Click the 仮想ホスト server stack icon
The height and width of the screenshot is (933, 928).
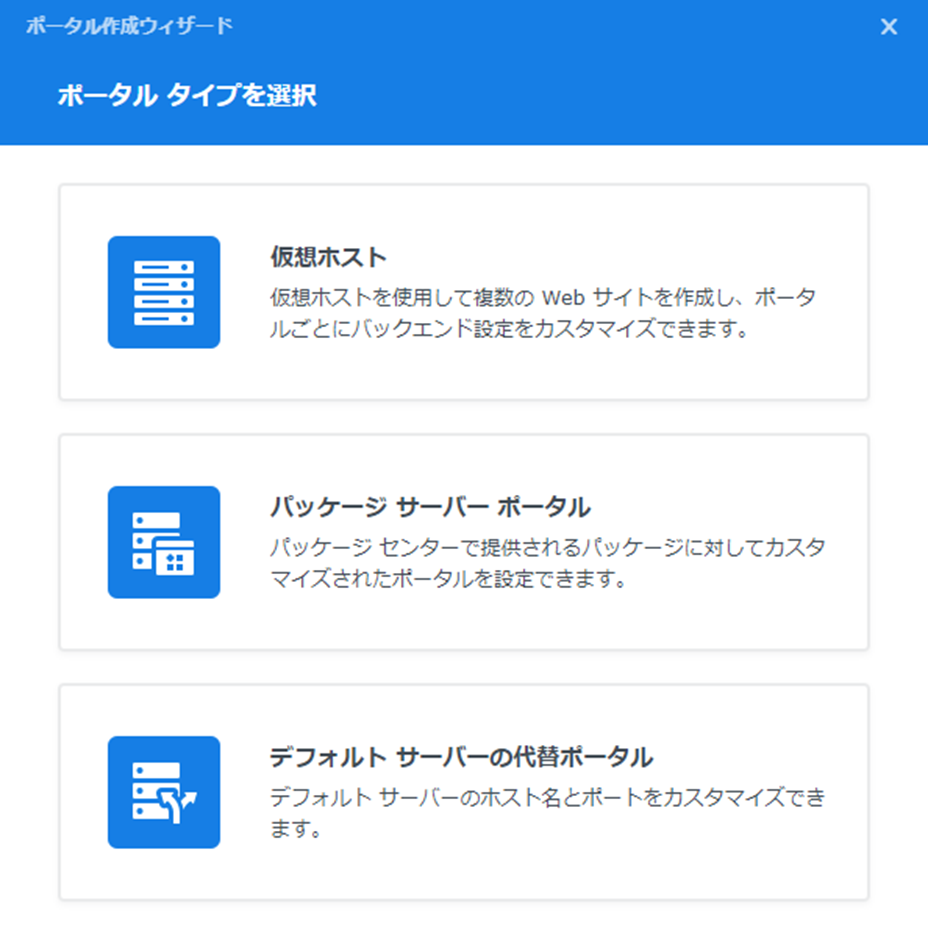(164, 292)
